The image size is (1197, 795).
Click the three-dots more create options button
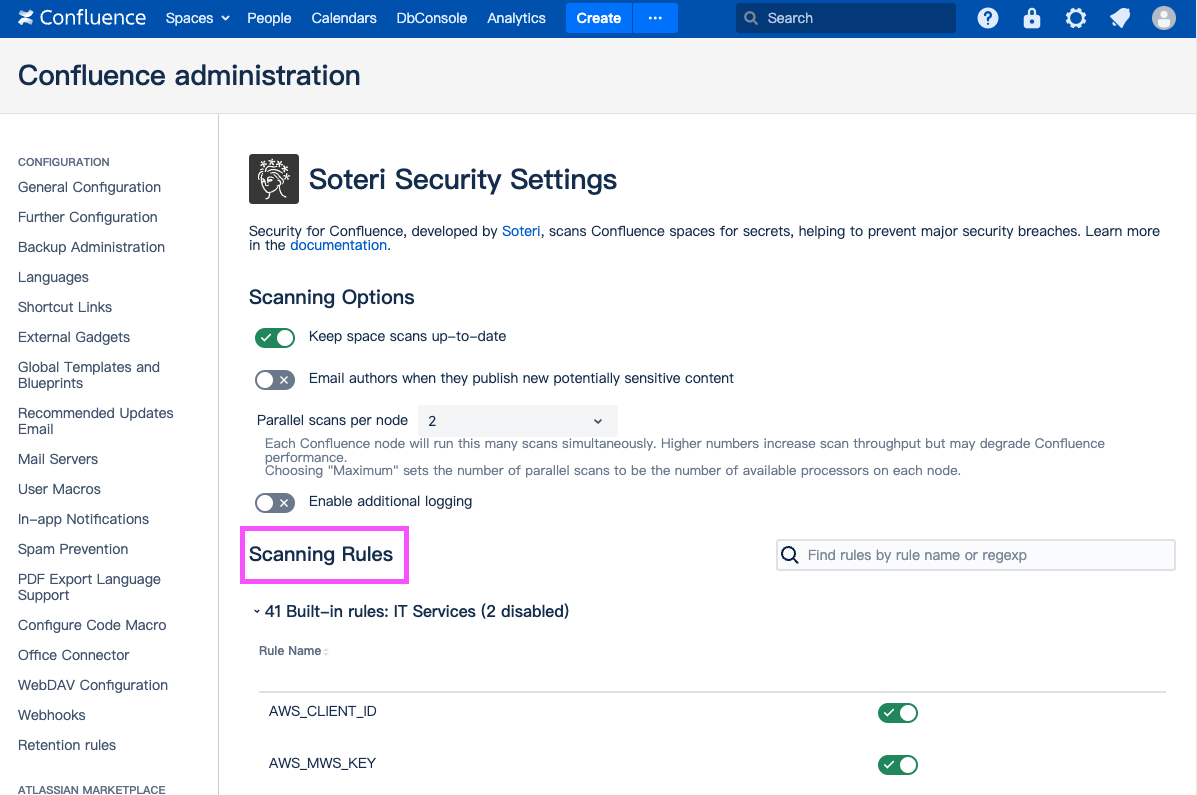pos(655,18)
